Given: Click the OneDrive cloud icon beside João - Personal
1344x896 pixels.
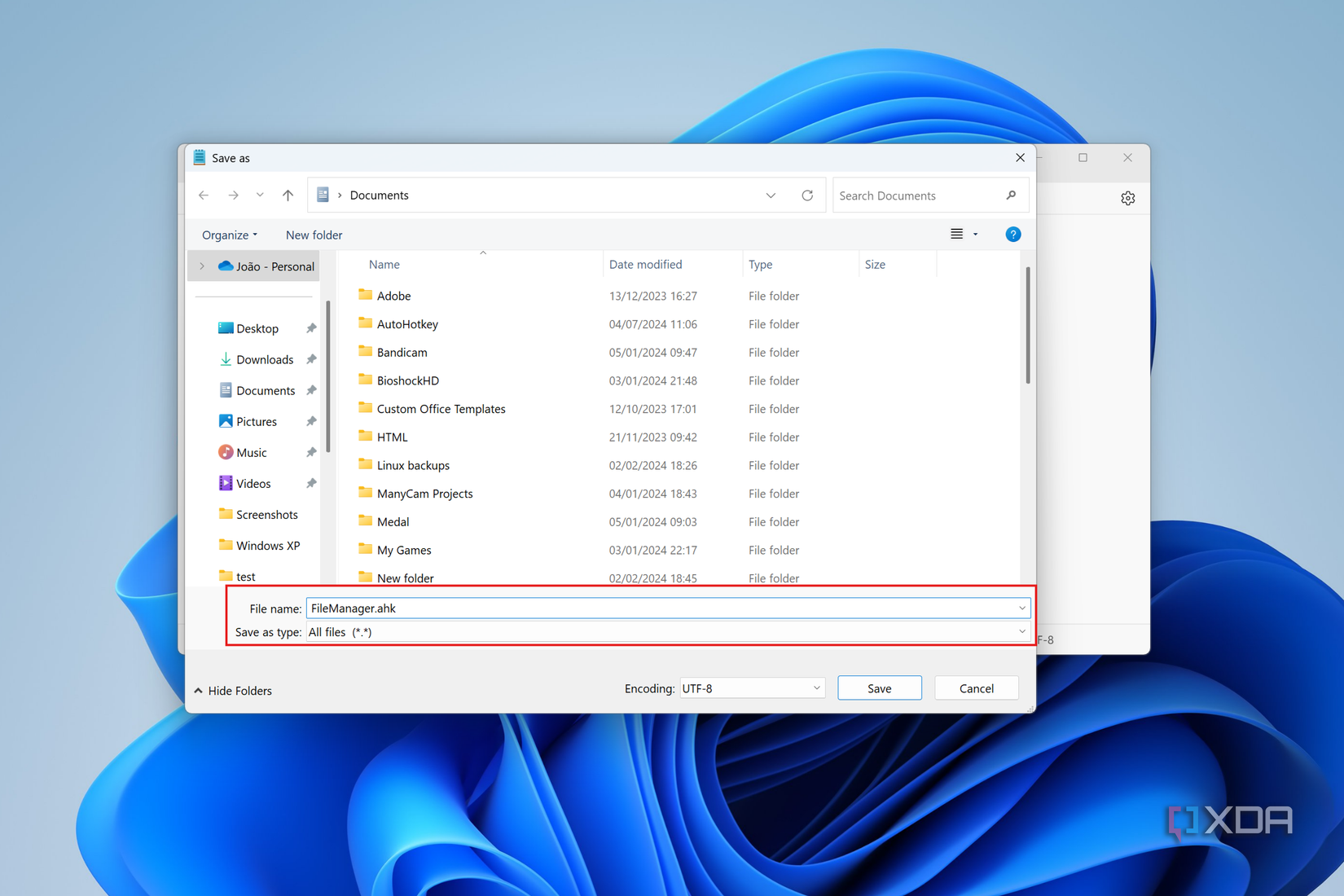Looking at the screenshot, I should tap(225, 266).
